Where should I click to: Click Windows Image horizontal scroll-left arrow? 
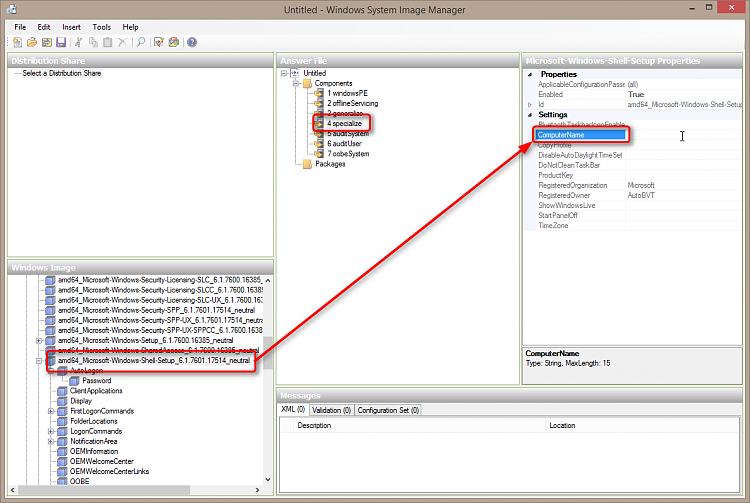pyautogui.click(x=13, y=490)
